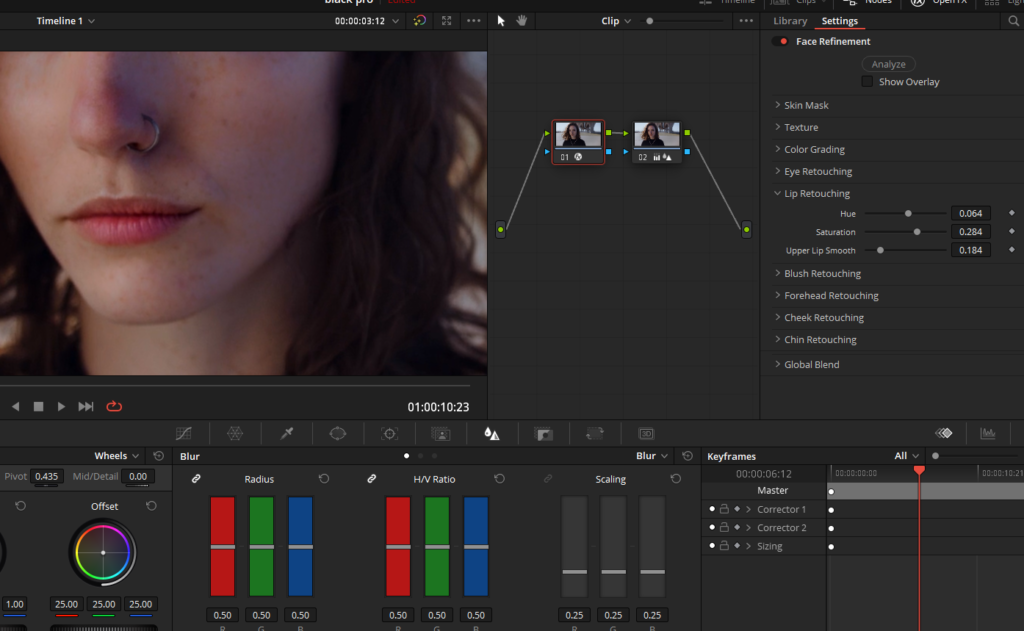Open the keyframes All dropdown
Image resolution: width=1024 pixels, height=631 pixels.
tap(906, 456)
